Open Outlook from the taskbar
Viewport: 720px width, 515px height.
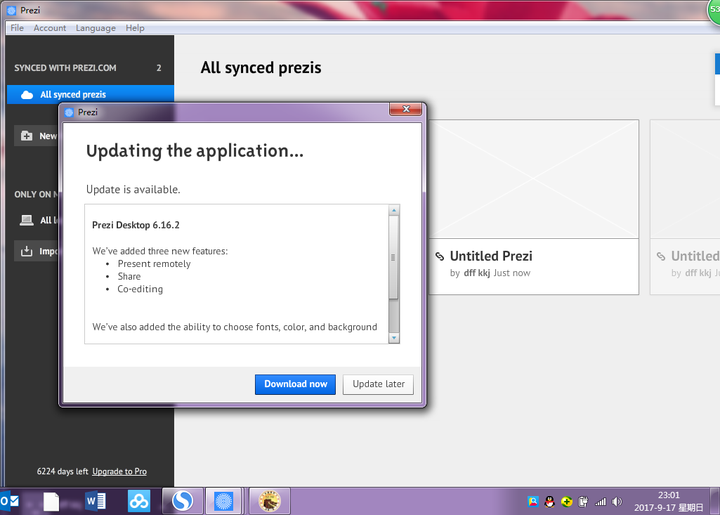pos(10,501)
